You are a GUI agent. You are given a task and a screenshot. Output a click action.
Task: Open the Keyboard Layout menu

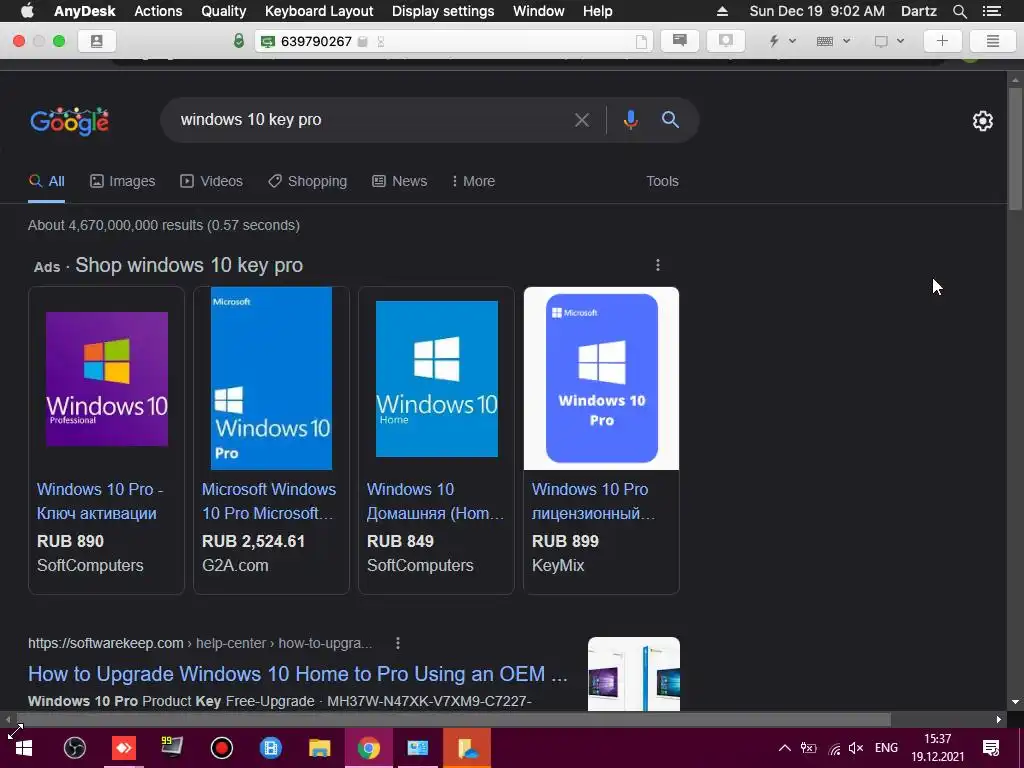(319, 11)
